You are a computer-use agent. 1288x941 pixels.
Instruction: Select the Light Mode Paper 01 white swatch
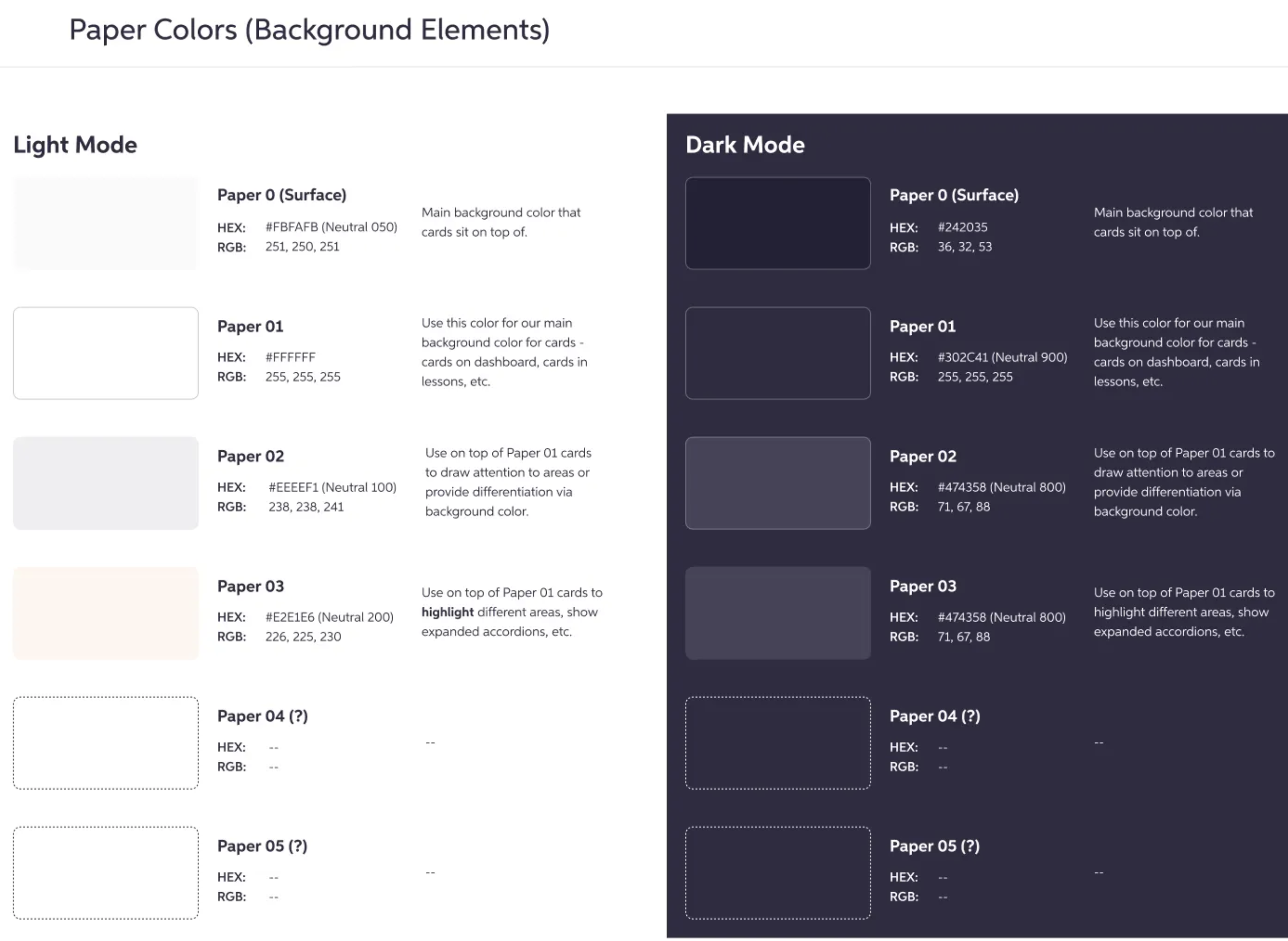[105, 353]
